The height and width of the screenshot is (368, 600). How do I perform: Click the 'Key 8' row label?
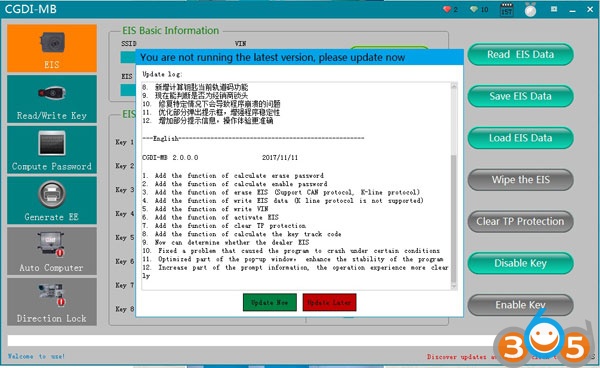pos(125,309)
